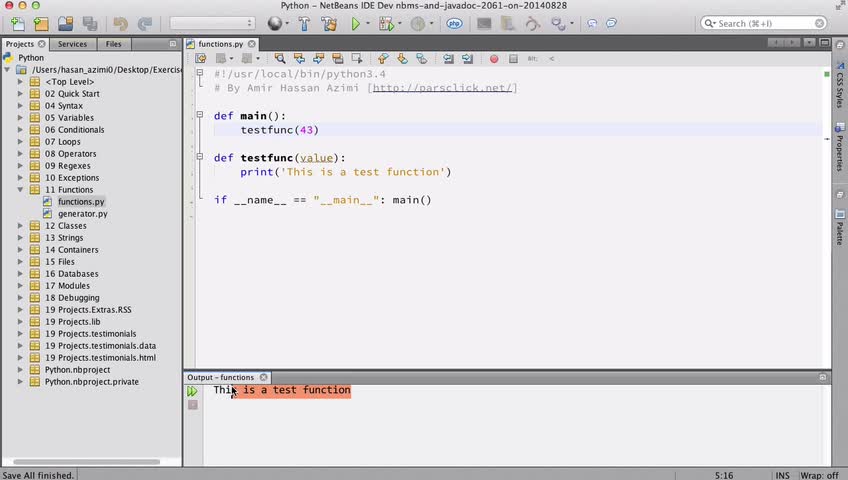Expand the 05 Variables folder
This screenshot has width=848, height=480.
[21, 117]
